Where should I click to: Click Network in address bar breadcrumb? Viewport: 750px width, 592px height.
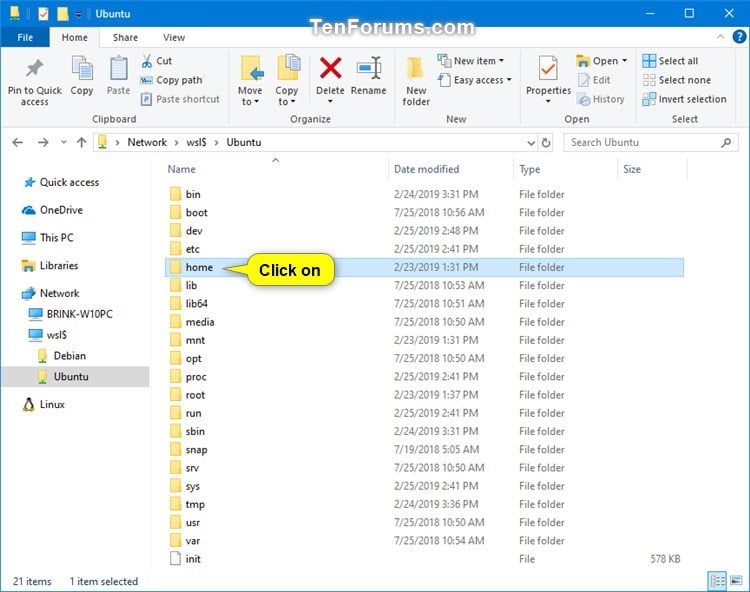(147, 143)
